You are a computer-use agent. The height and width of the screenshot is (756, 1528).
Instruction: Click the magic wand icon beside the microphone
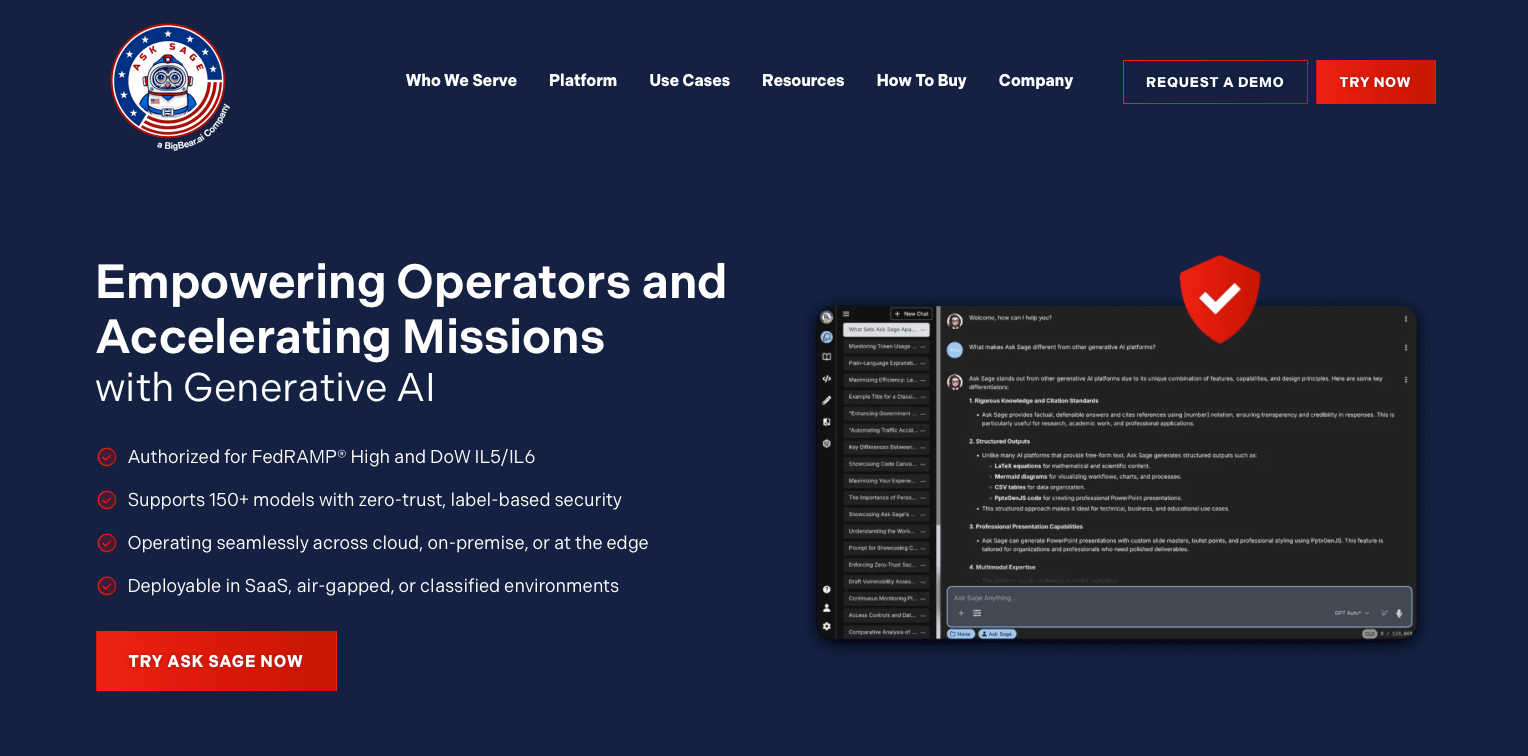click(x=1384, y=613)
